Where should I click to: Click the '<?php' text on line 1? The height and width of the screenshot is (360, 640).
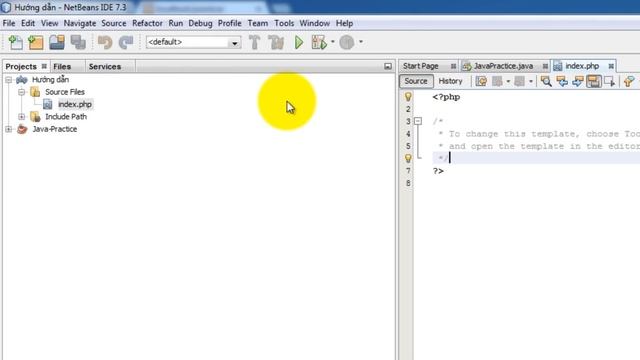pos(446,97)
